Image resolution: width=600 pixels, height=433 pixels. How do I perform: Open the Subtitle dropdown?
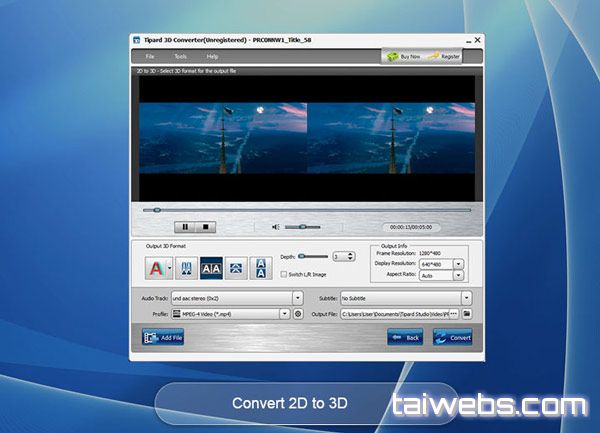(x=465, y=297)
